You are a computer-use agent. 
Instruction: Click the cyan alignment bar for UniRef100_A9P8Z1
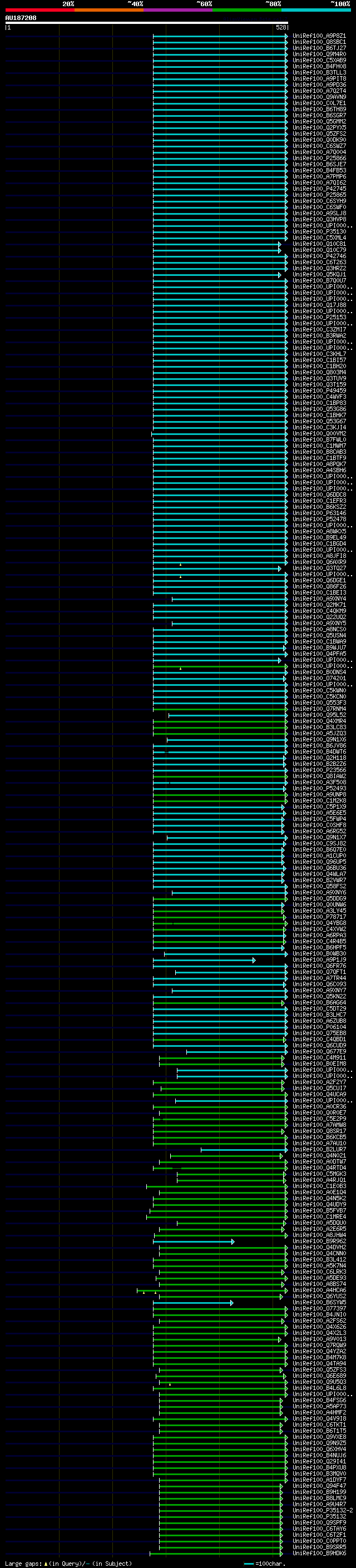tap(220, 36)
